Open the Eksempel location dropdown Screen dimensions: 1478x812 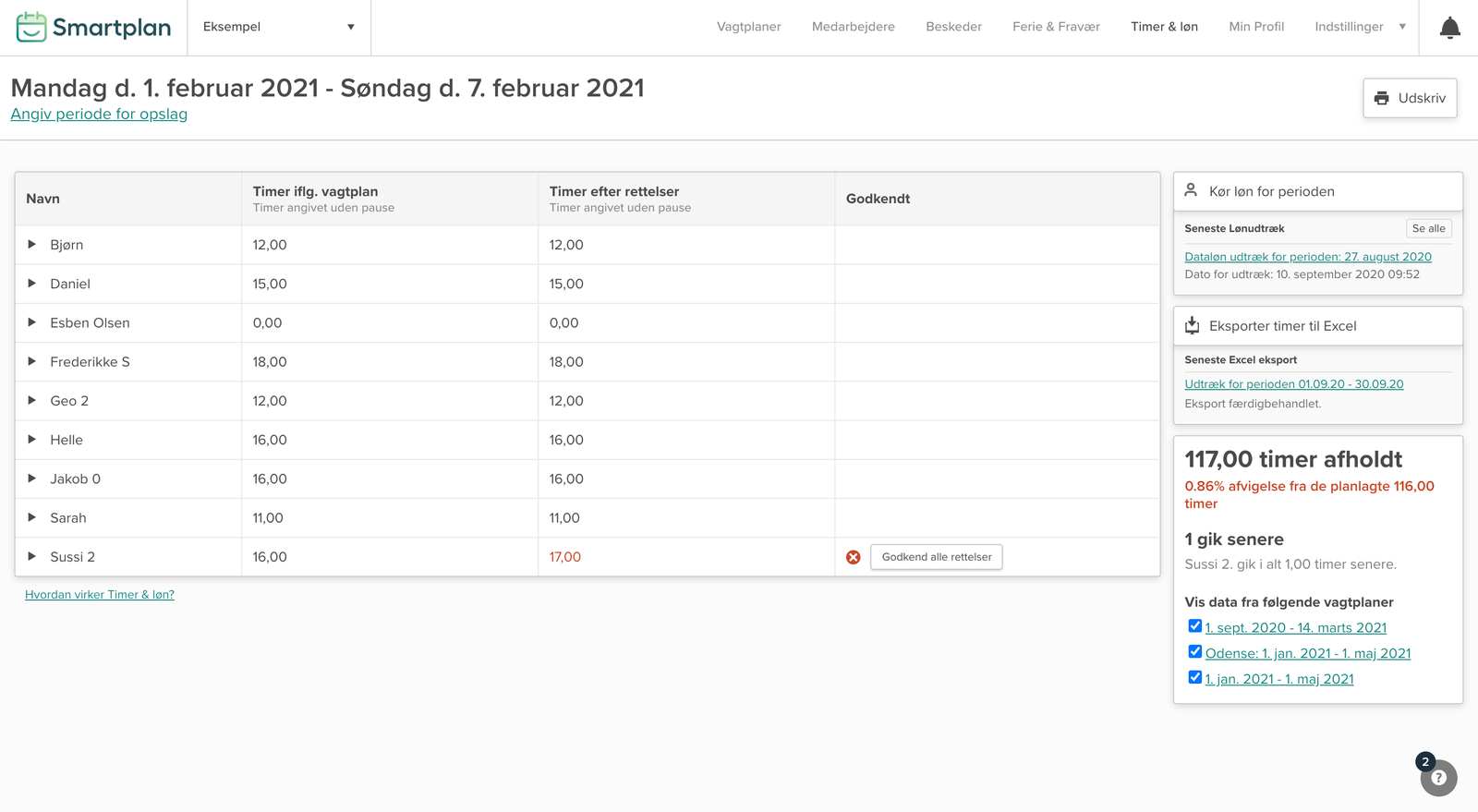(278, 28)
